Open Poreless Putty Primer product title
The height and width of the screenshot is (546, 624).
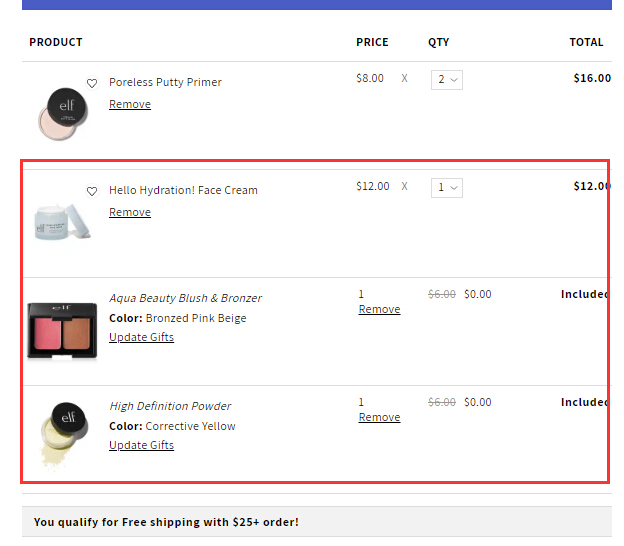tap(165, 82)
